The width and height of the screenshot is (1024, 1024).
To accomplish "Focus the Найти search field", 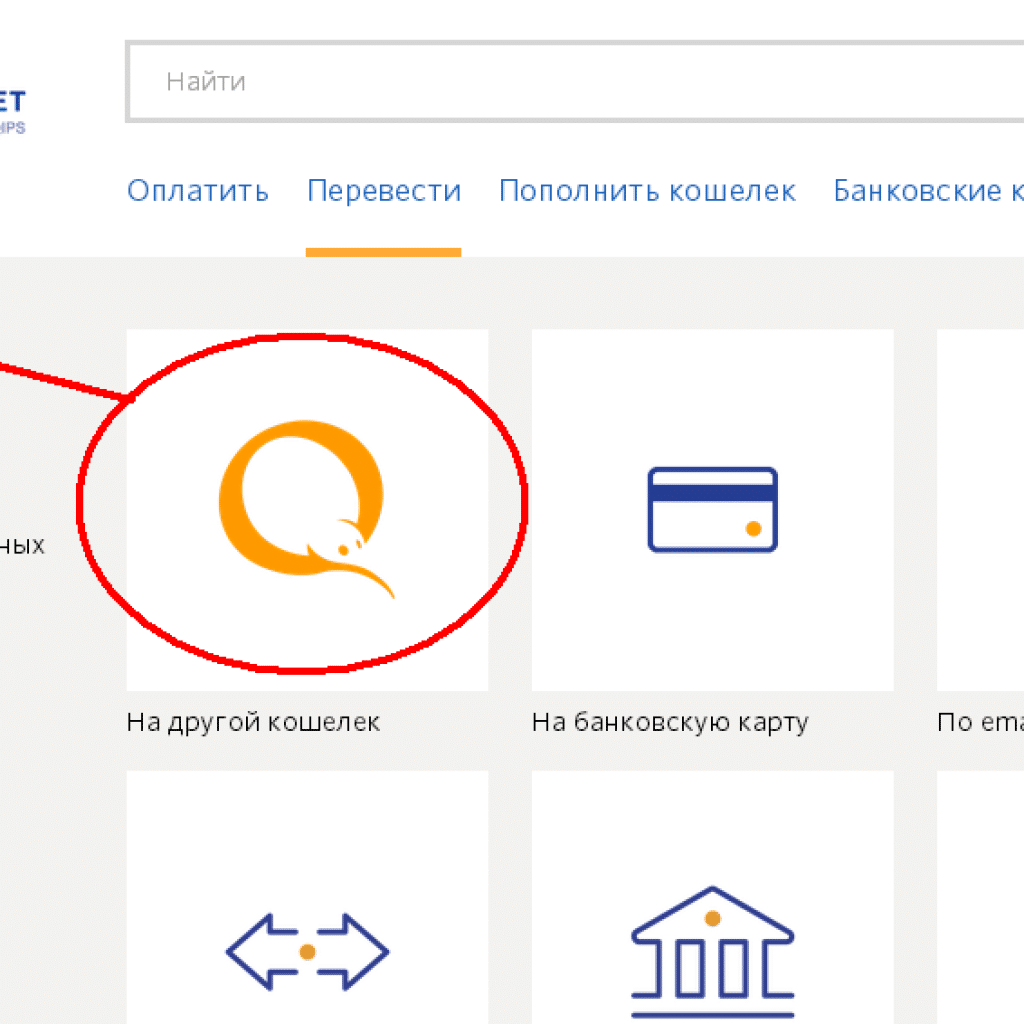I will click(x=575, y=82).
